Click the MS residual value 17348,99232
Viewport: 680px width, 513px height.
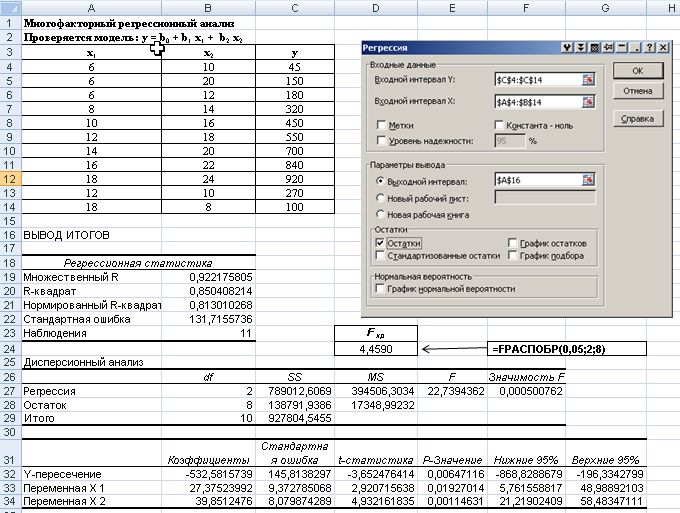pos(376,405)
